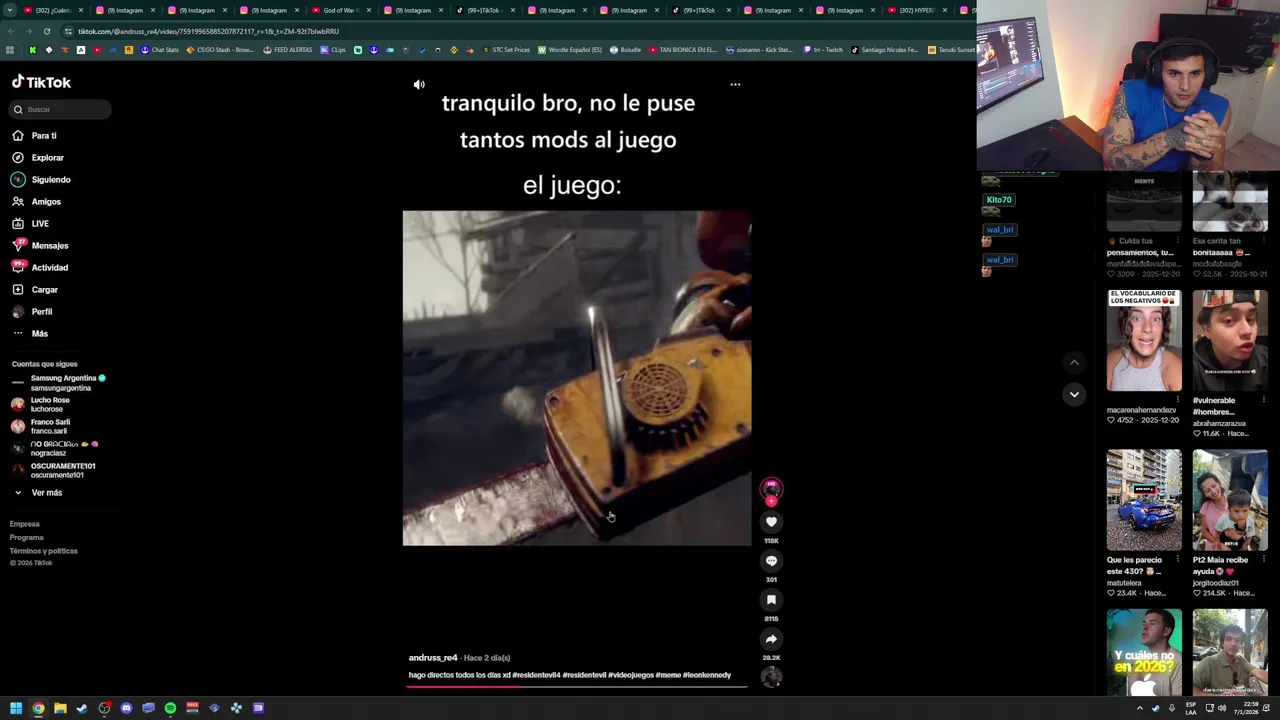
Task: Click the chainsaw video to pause
Action: 577,378
